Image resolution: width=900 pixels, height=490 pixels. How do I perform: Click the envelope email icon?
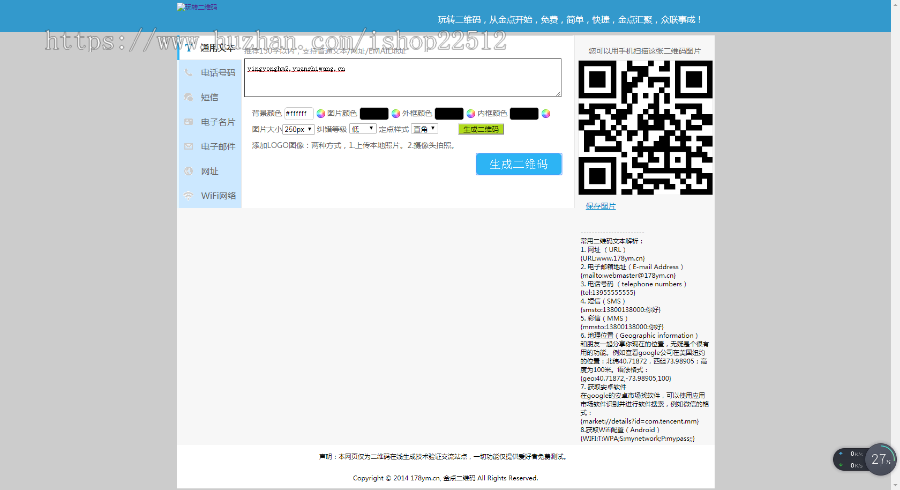(188, 146)
